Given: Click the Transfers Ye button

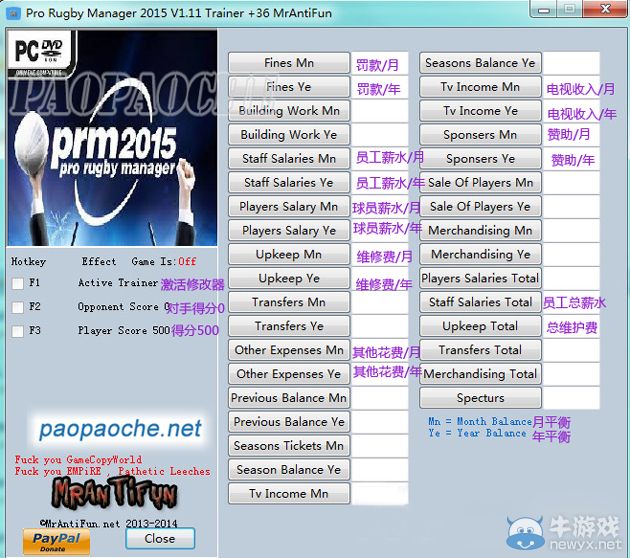Looking at the screenshot, I should coord(289,326).
